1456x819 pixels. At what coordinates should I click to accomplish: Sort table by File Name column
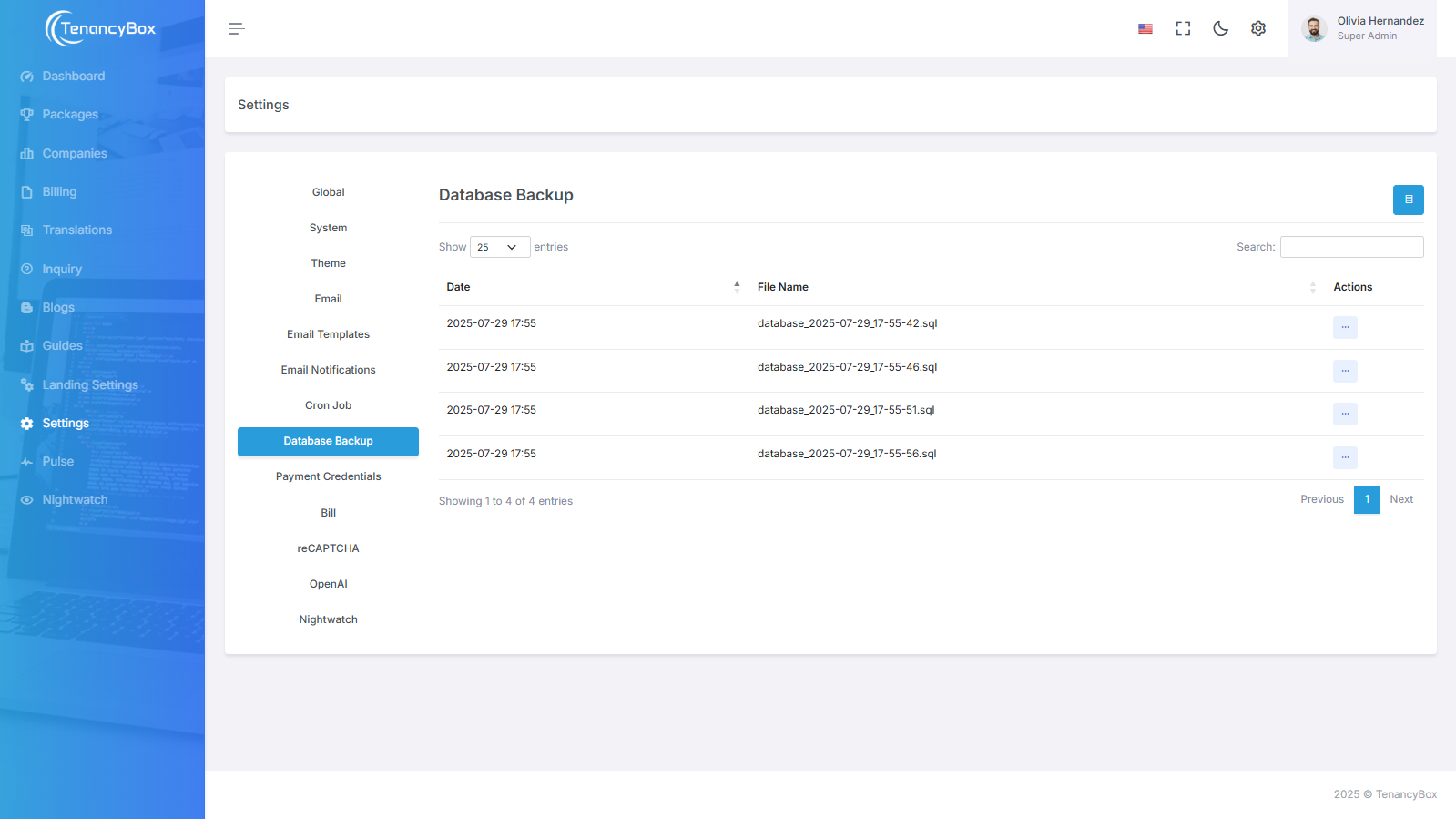click(1037, 287)
